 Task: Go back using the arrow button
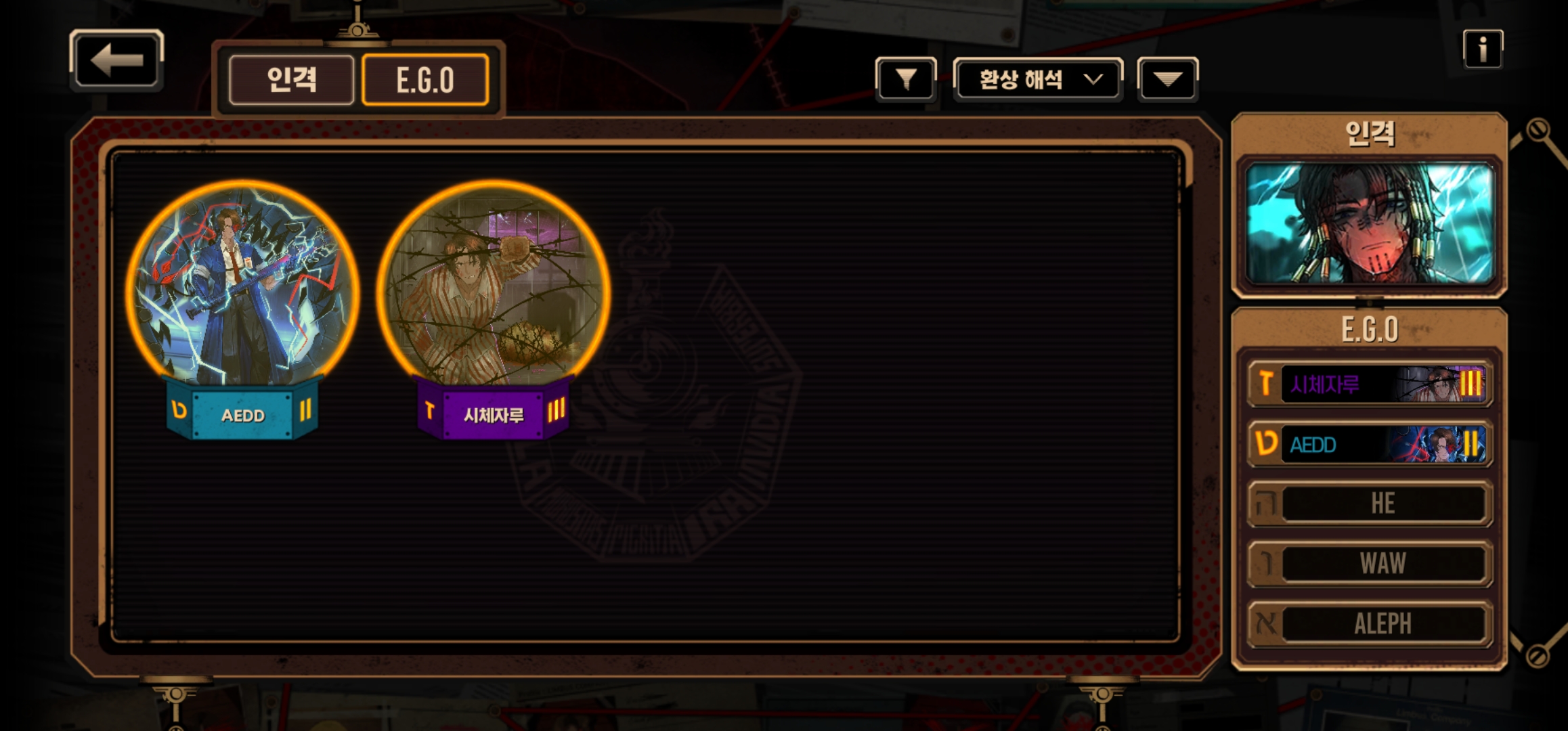(116, 60)
